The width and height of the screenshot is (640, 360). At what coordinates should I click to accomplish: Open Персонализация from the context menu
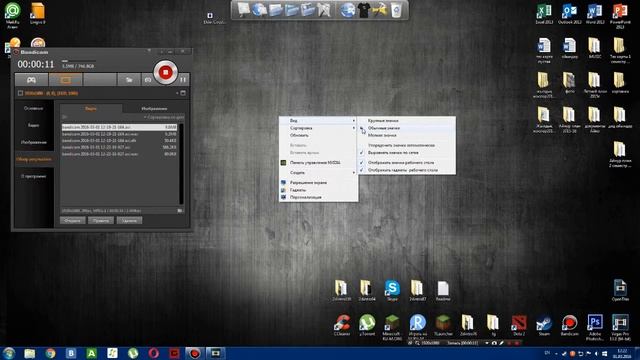(x=318, y=198)
